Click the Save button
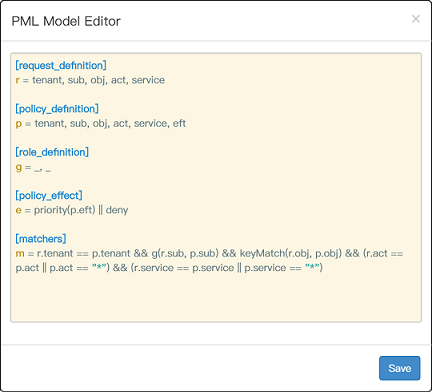This screenshot has width=432, height=392. click(399, 368)
